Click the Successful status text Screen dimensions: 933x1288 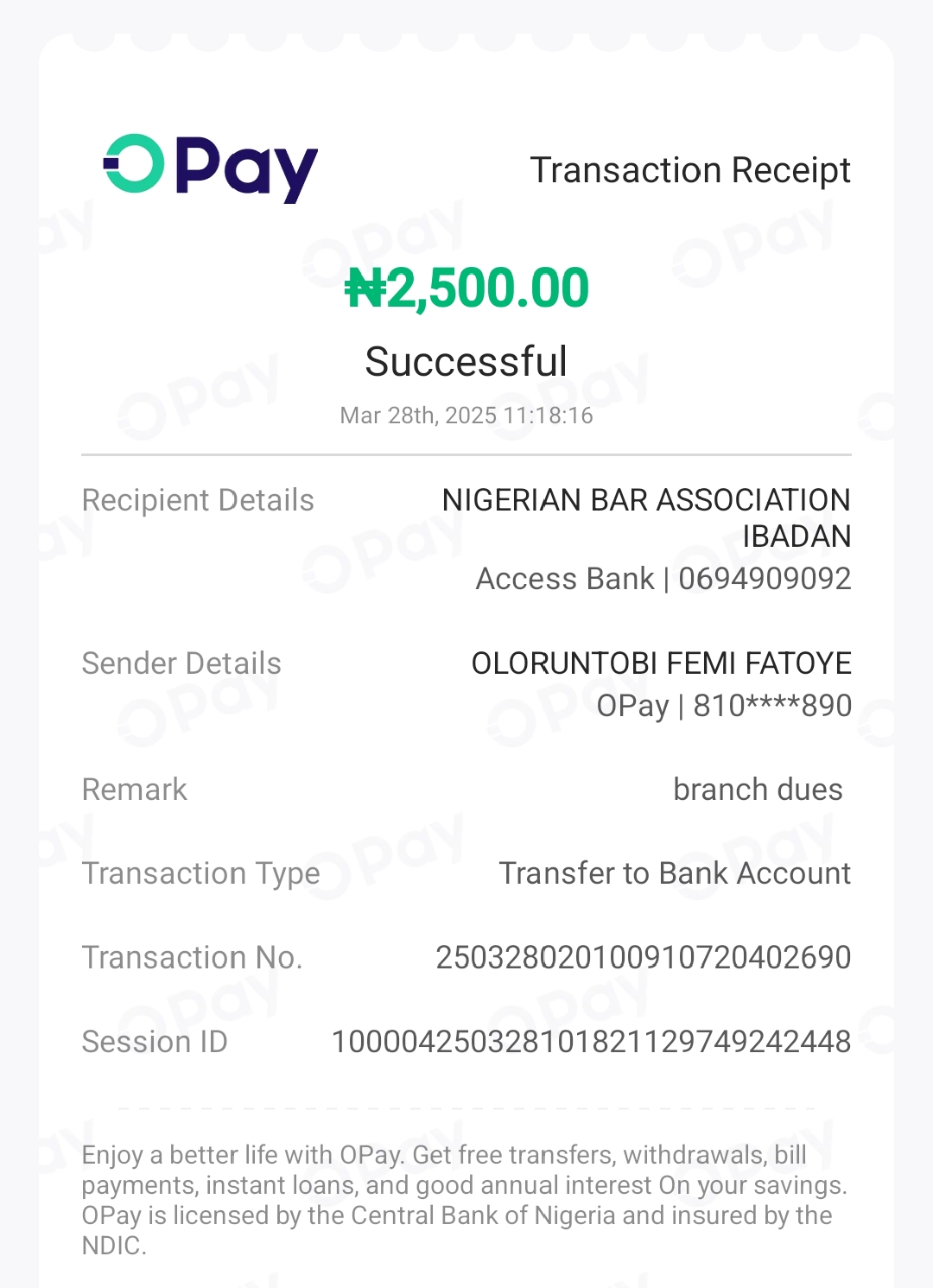466,361
